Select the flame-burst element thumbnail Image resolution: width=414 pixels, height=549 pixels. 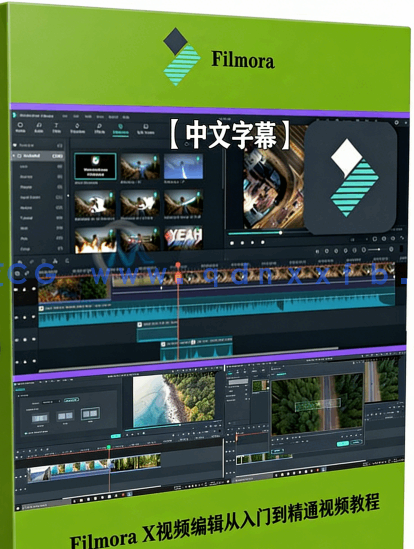95,240
